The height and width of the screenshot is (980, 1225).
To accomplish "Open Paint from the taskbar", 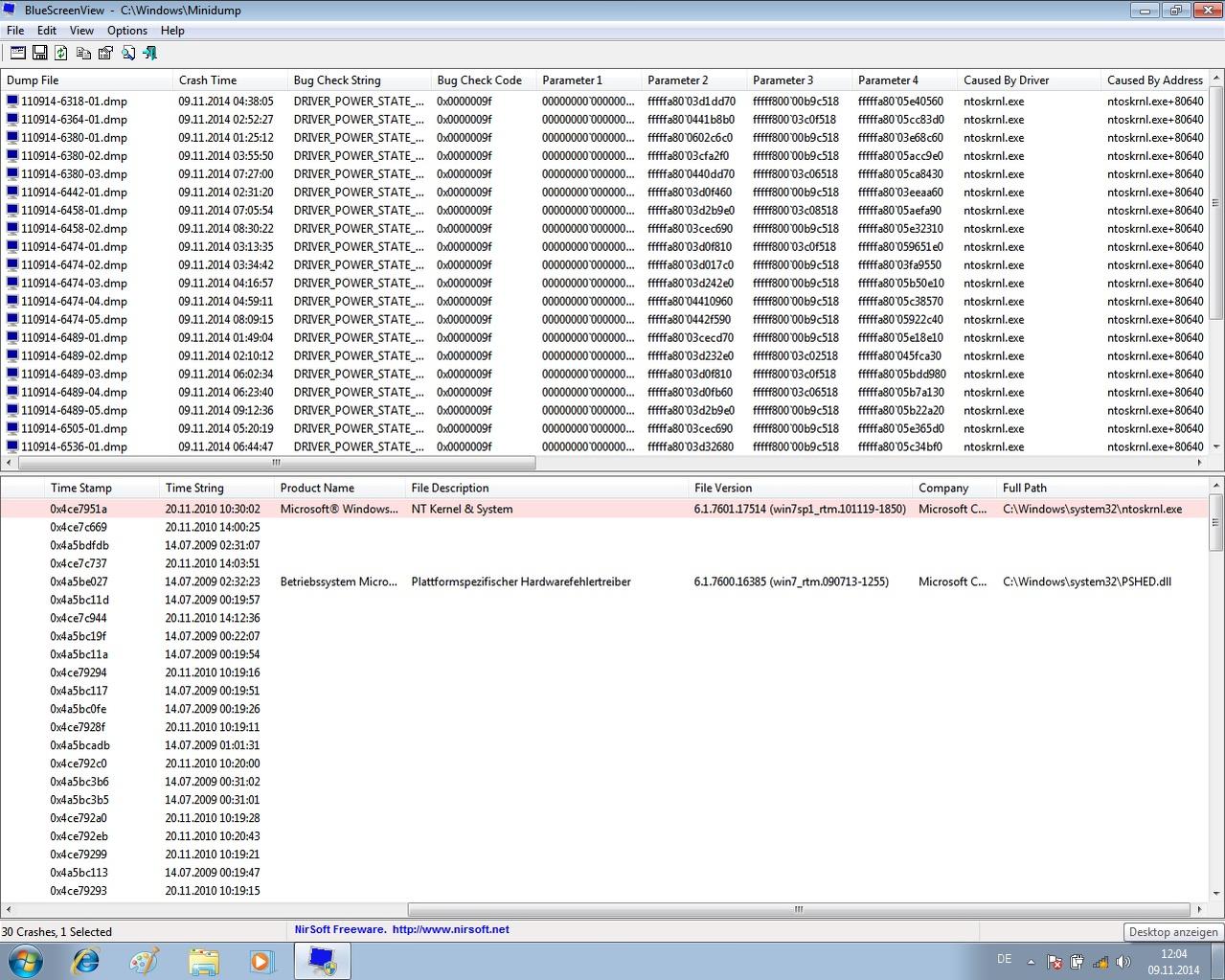I will coord(145,961).
